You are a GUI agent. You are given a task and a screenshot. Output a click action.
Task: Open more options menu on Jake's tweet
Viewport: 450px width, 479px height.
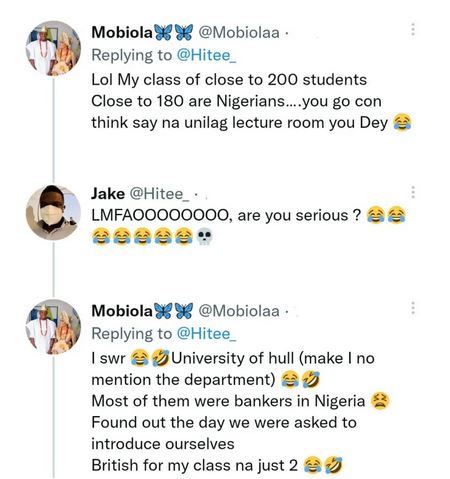pyautogui.click(x=413, y=192)
